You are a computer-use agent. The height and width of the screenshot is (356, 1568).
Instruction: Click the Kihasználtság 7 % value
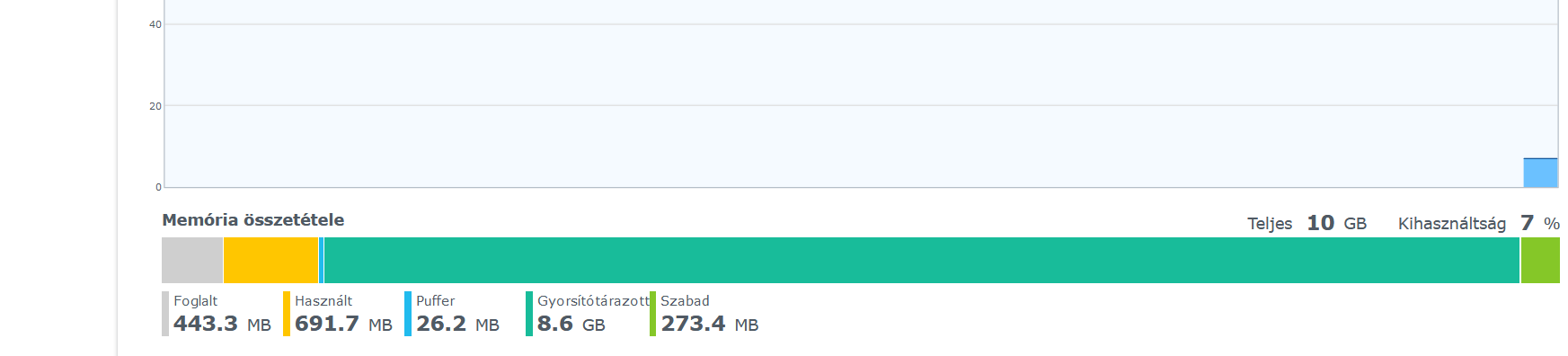1479,223
